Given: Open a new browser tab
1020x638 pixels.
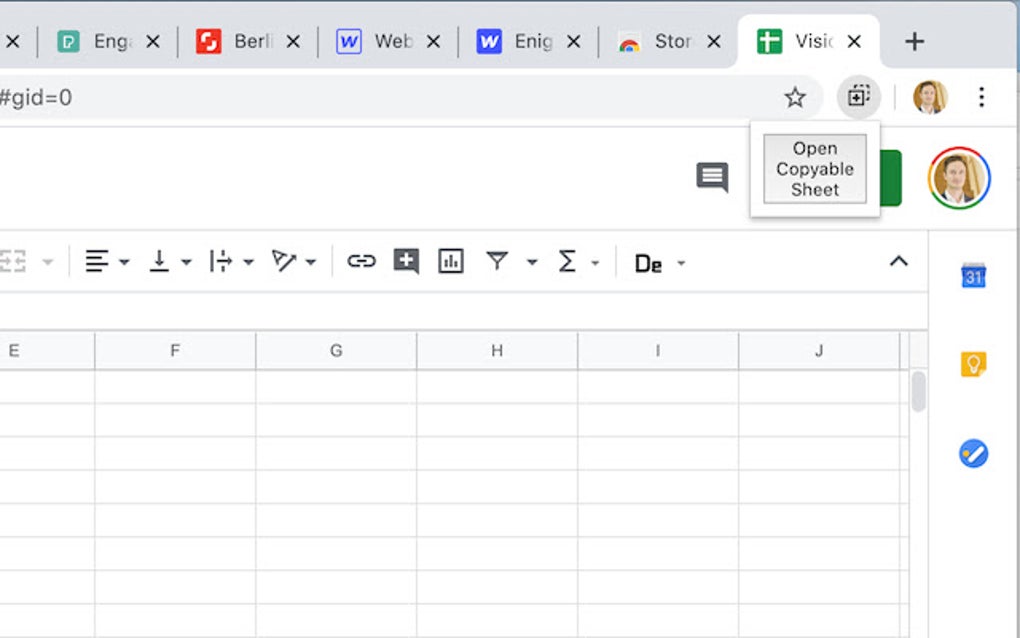Looking at the screenshot, I should pyautogui.click(x=914, y=41).
